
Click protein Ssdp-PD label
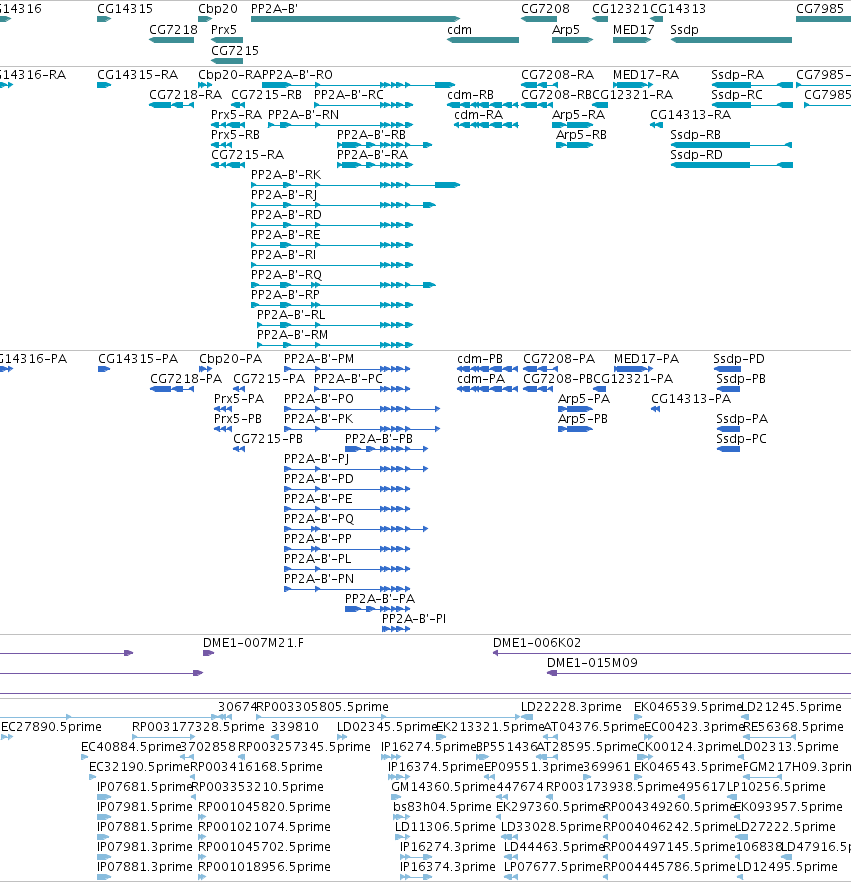[739, 359]
